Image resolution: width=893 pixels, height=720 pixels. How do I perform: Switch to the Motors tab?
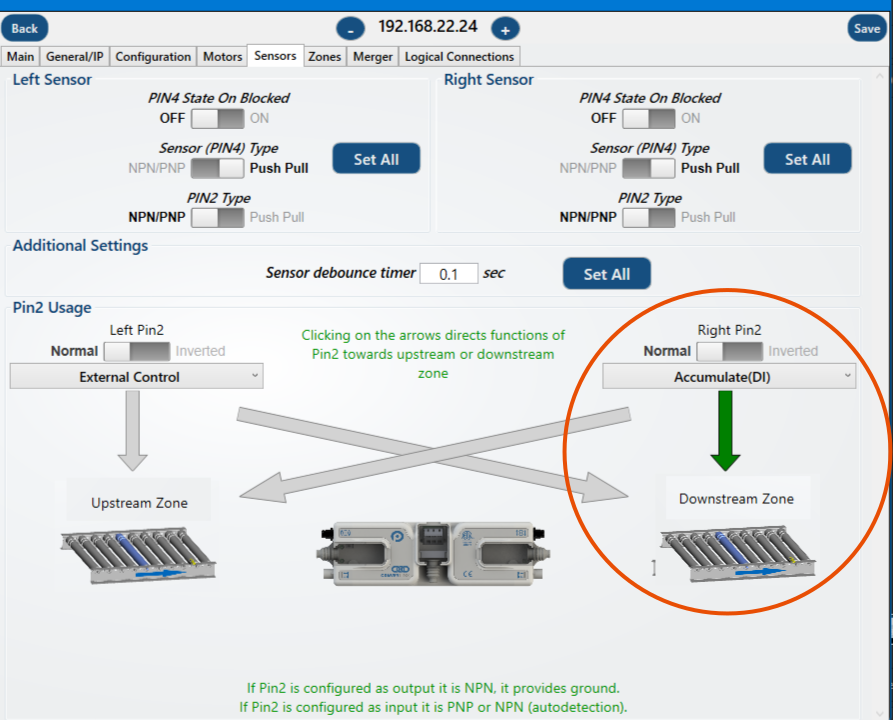(x=223, y=56)
